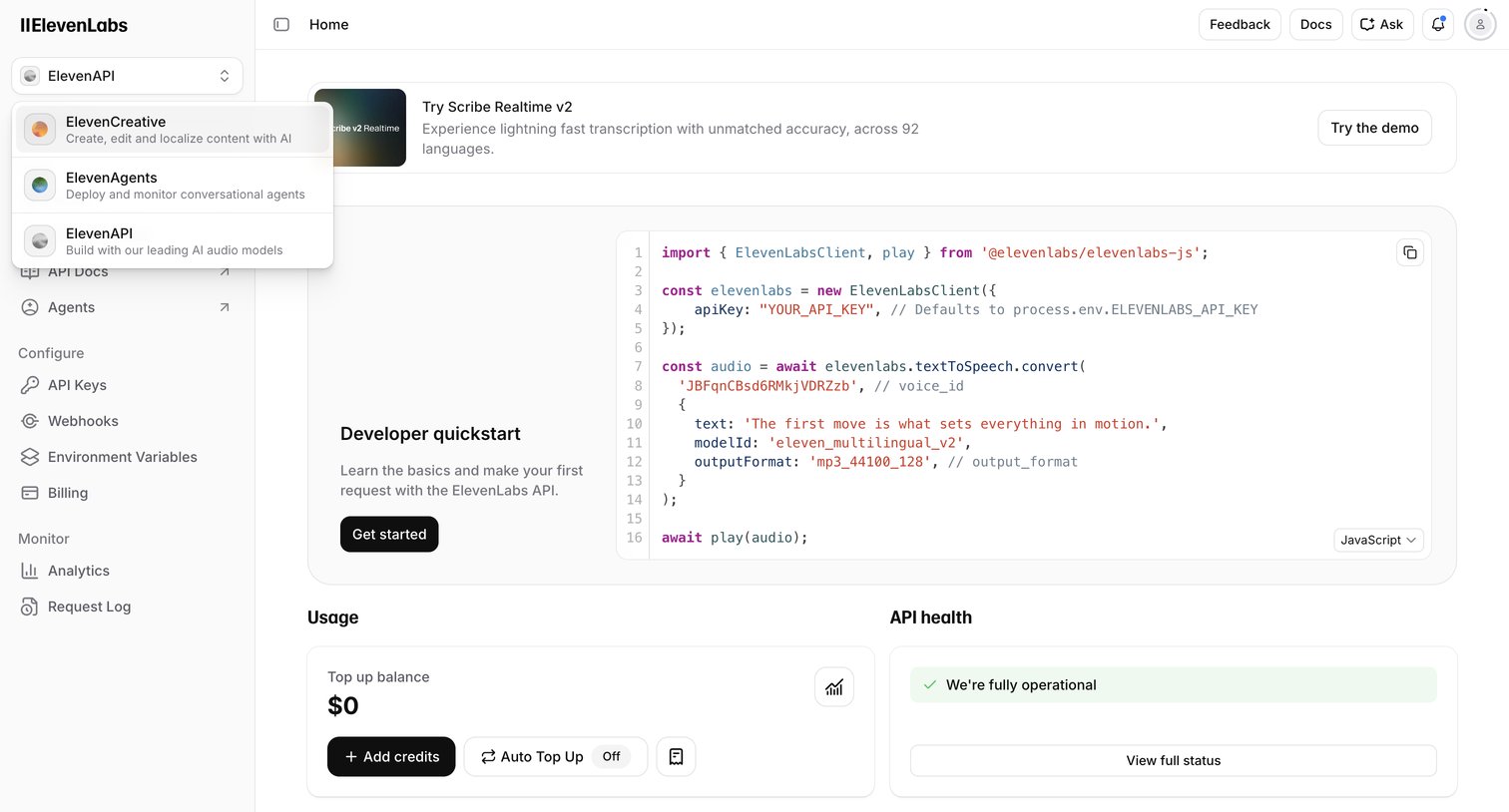Open the user profile avatar

pos(1480,24)
